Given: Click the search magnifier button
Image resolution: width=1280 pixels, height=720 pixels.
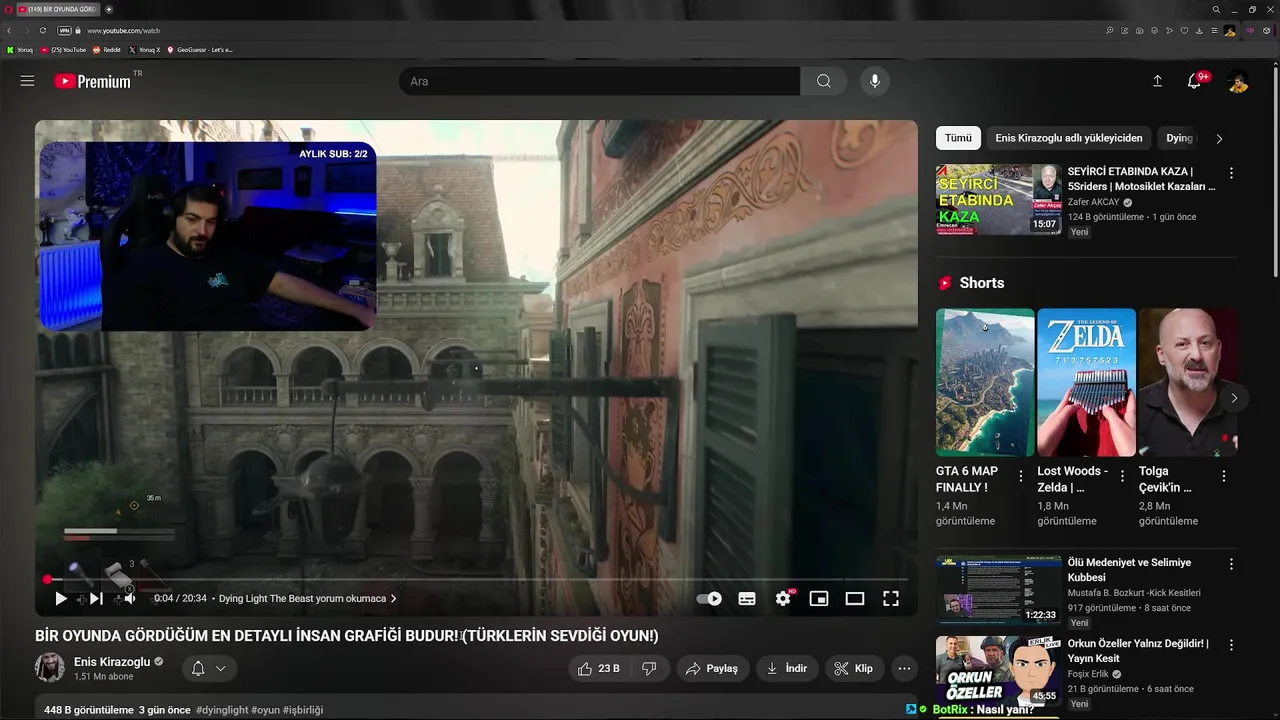Looking at the screenshot, I should [x=824, y=81].
